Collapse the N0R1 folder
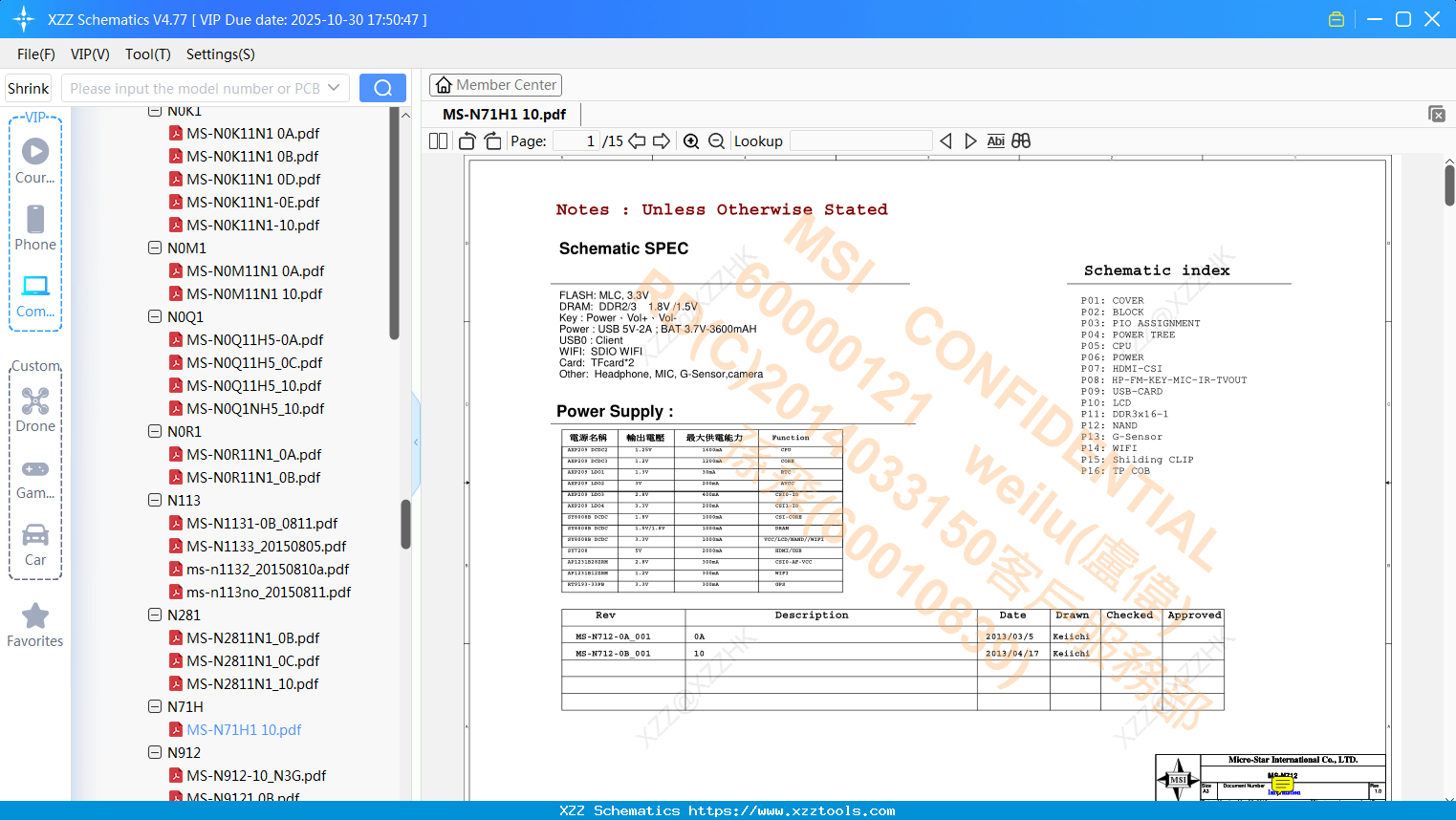The height and width of the screenshot is (820, 1456). tap(155, 431)
